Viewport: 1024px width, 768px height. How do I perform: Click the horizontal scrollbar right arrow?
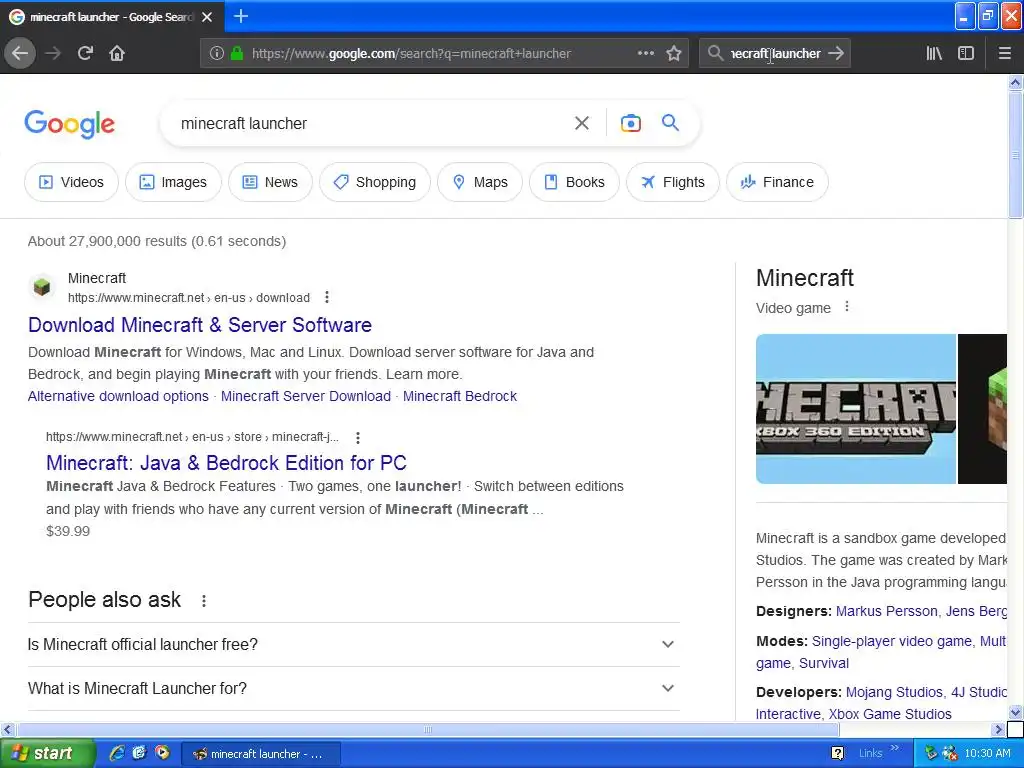tap(998, 729)
